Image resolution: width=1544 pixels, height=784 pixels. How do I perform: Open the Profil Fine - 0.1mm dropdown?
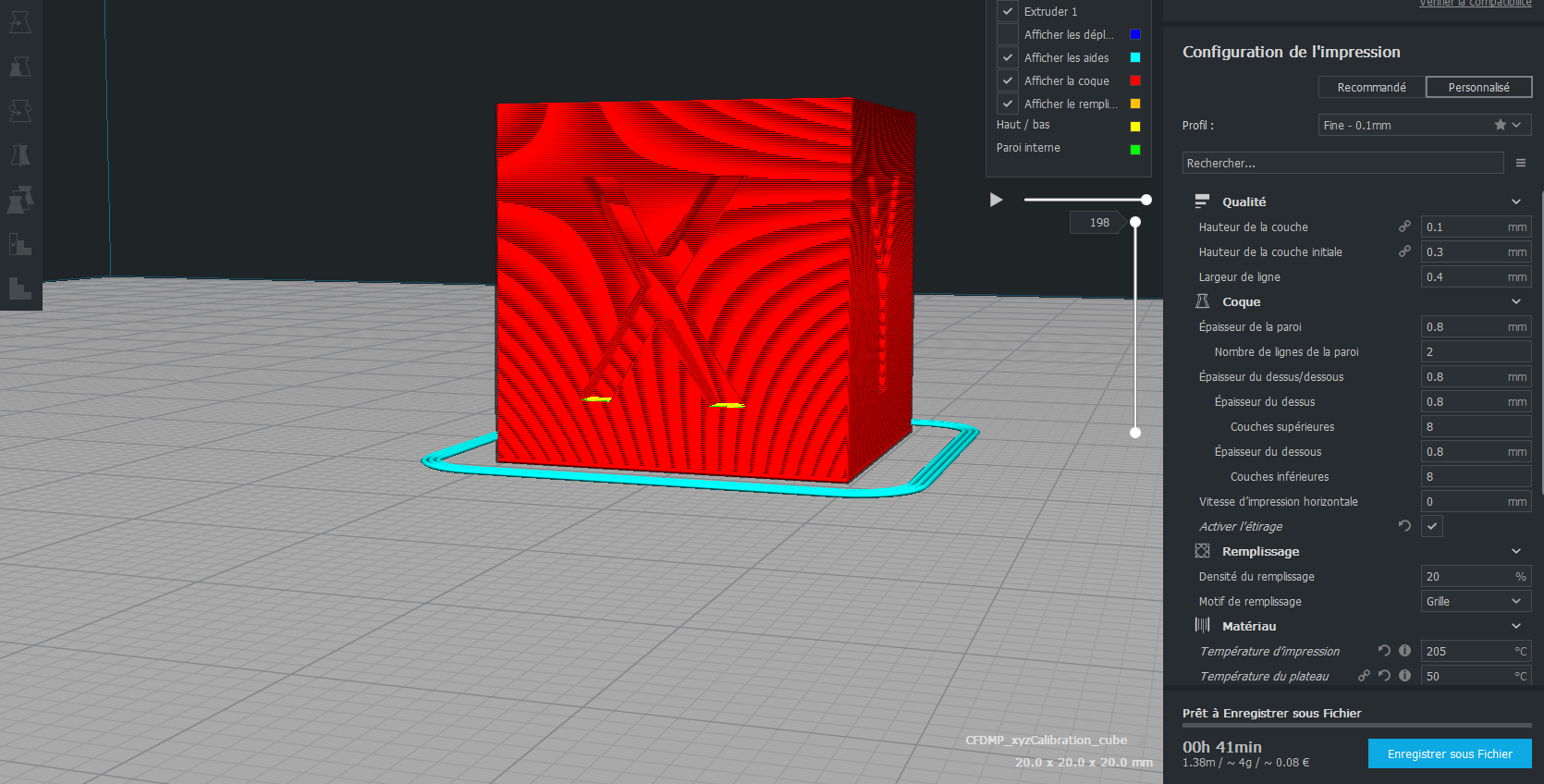1425,125
